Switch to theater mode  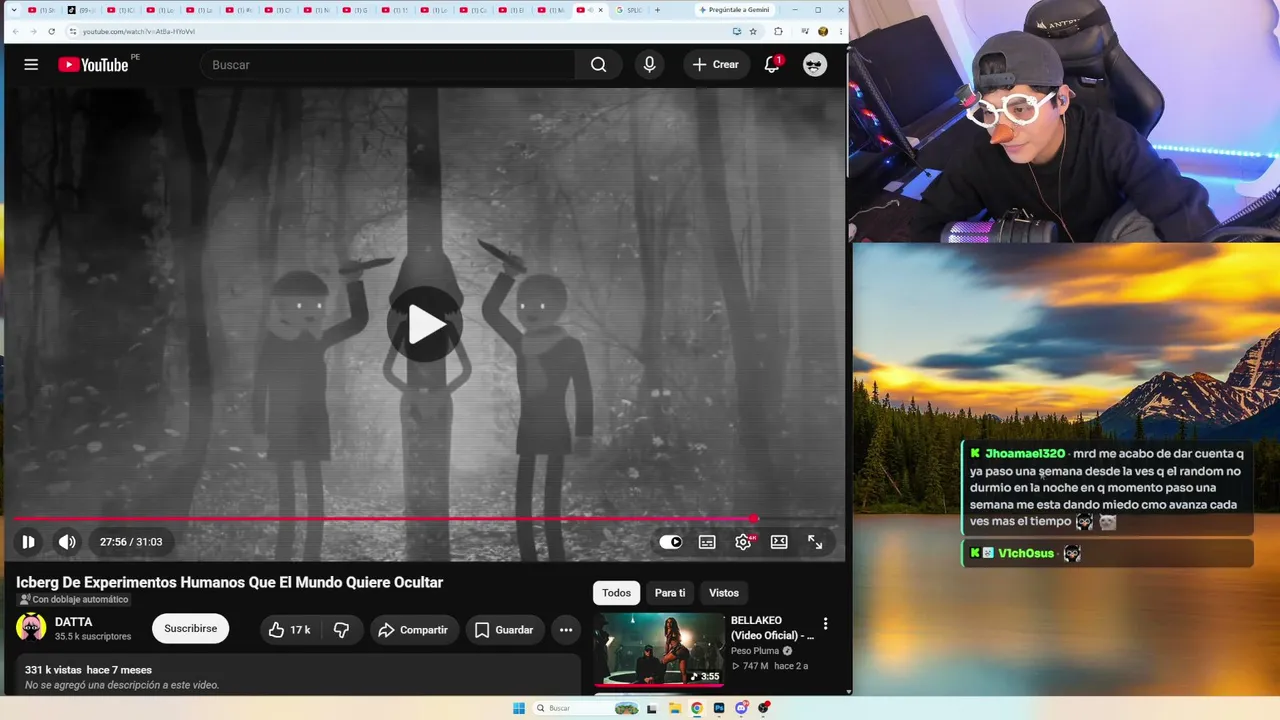(x=779, y=542)
